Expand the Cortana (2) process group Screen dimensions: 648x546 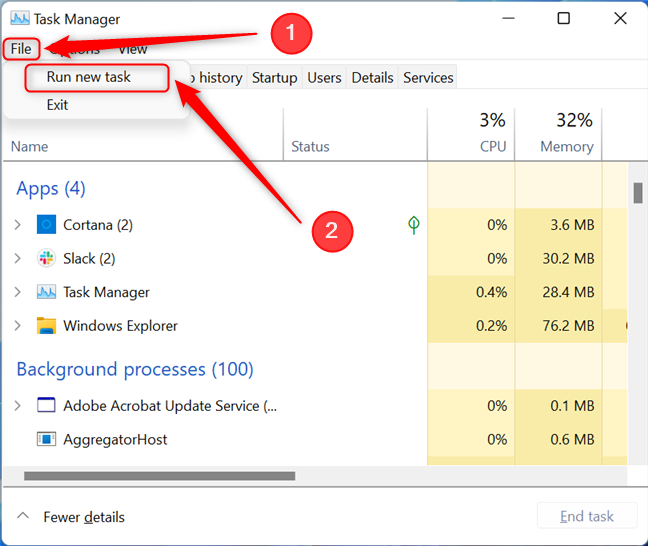17,225
